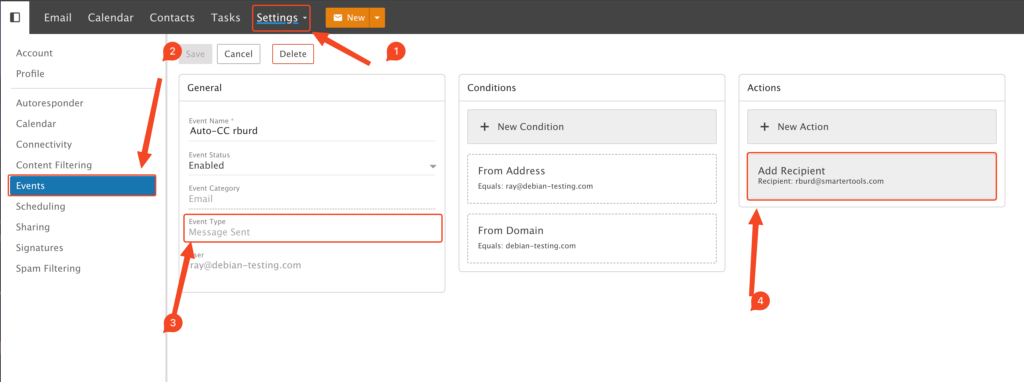Viewport: 1024px width, 382px height.
Task: Toggle the sidebar panel icon
Action: (x=14, y=17)
